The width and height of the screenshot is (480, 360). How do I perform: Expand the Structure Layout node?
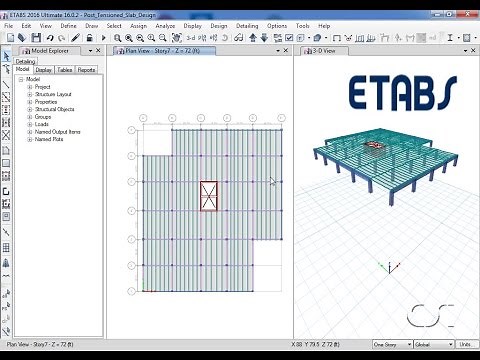coord(30,94)
